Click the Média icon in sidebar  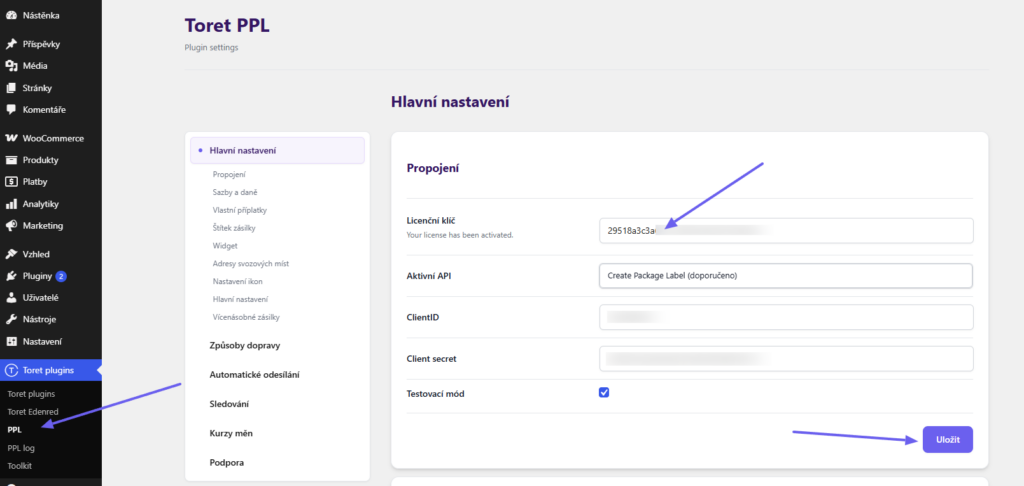coord(10,66)
